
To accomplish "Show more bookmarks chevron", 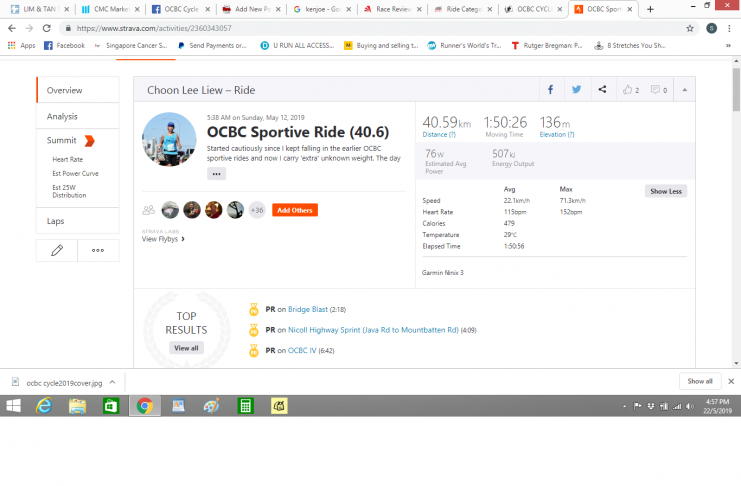I will [728, 45].
